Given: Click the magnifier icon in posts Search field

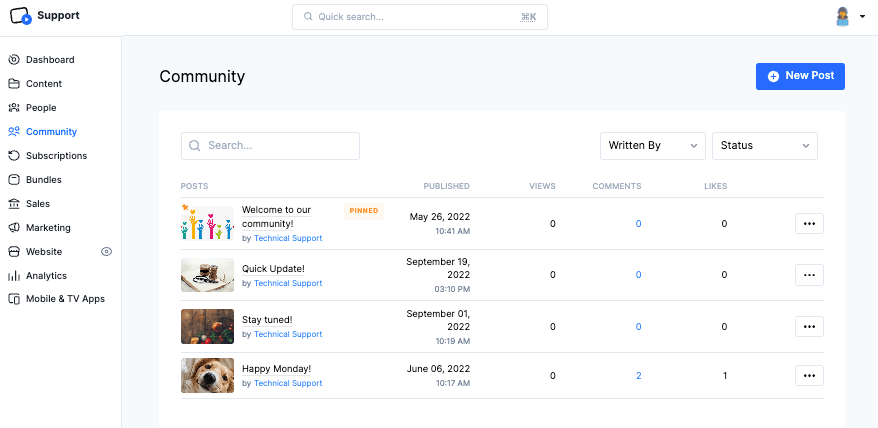Looking at the screenshot, I should pos(195,146).
